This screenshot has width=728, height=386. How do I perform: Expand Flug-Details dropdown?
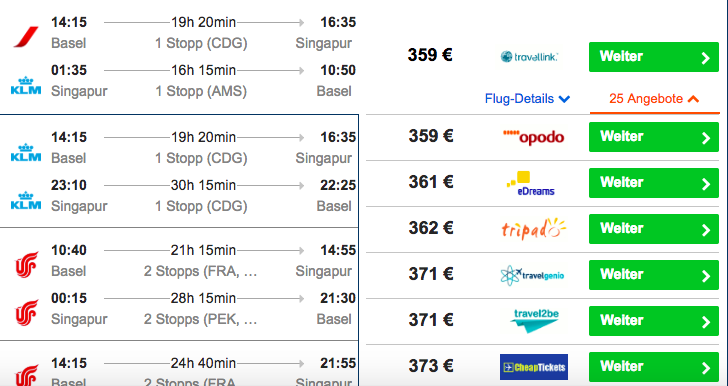pyautogui.click(x=527, y=99)
